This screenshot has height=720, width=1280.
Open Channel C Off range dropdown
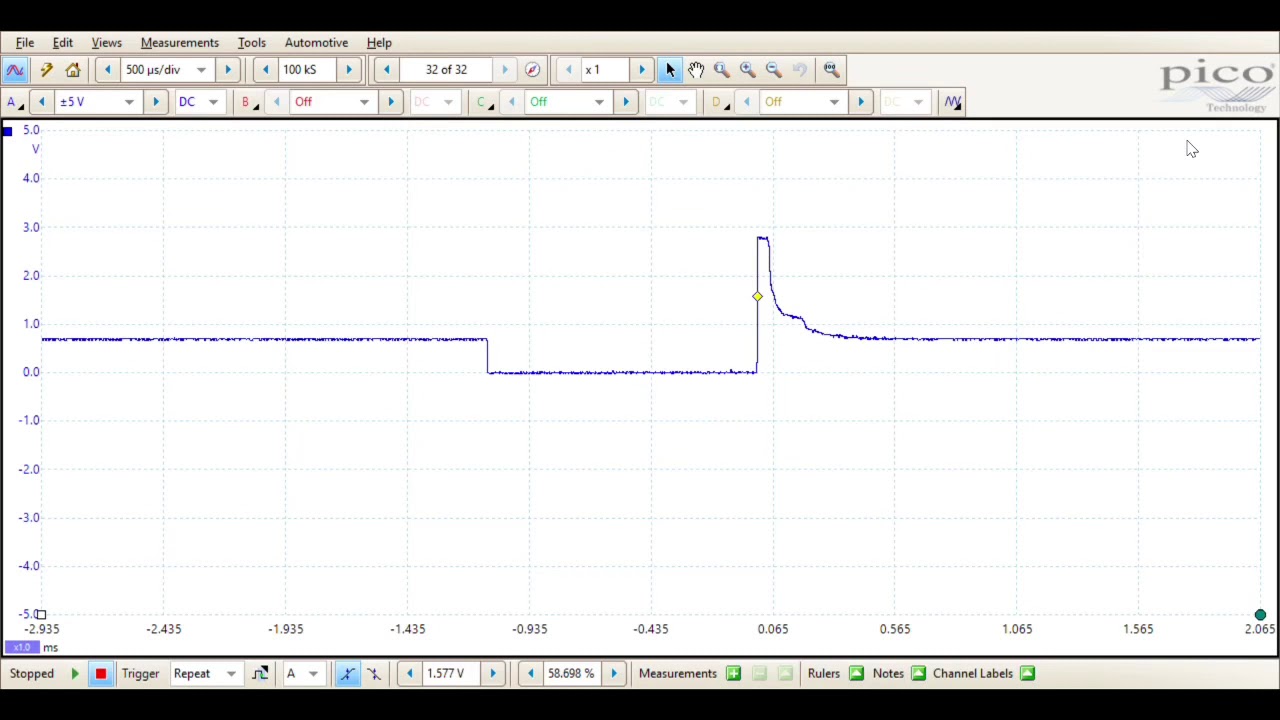tap(599, 102)
